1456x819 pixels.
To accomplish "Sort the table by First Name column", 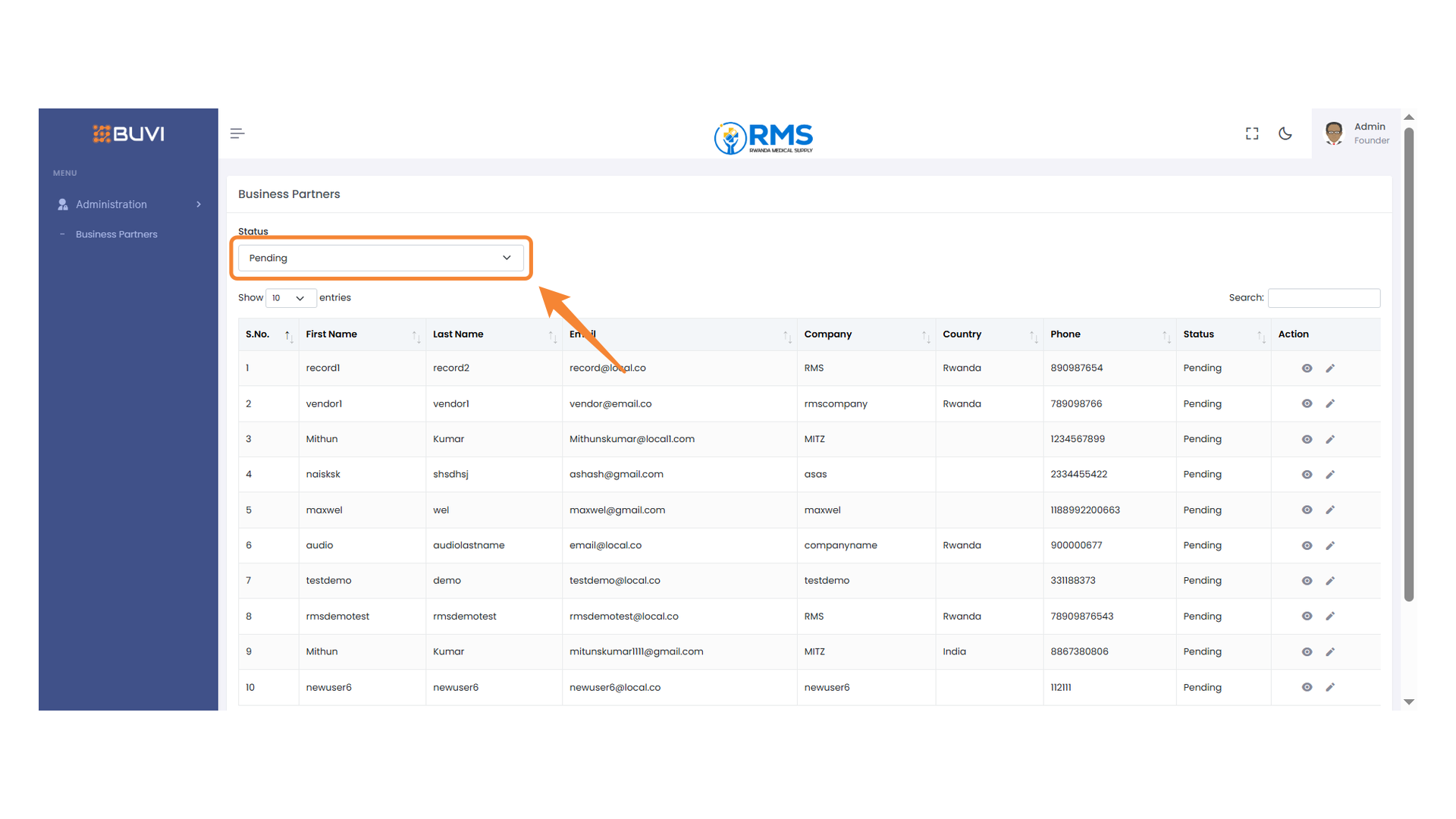I will tap(331, 334).
